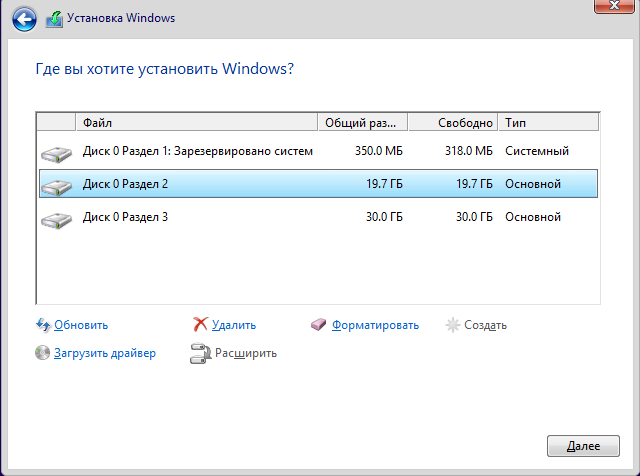Select Диск 0 Раздел 1 reserved partition
This screenshot has height=476, width=640.
[300, 151]
